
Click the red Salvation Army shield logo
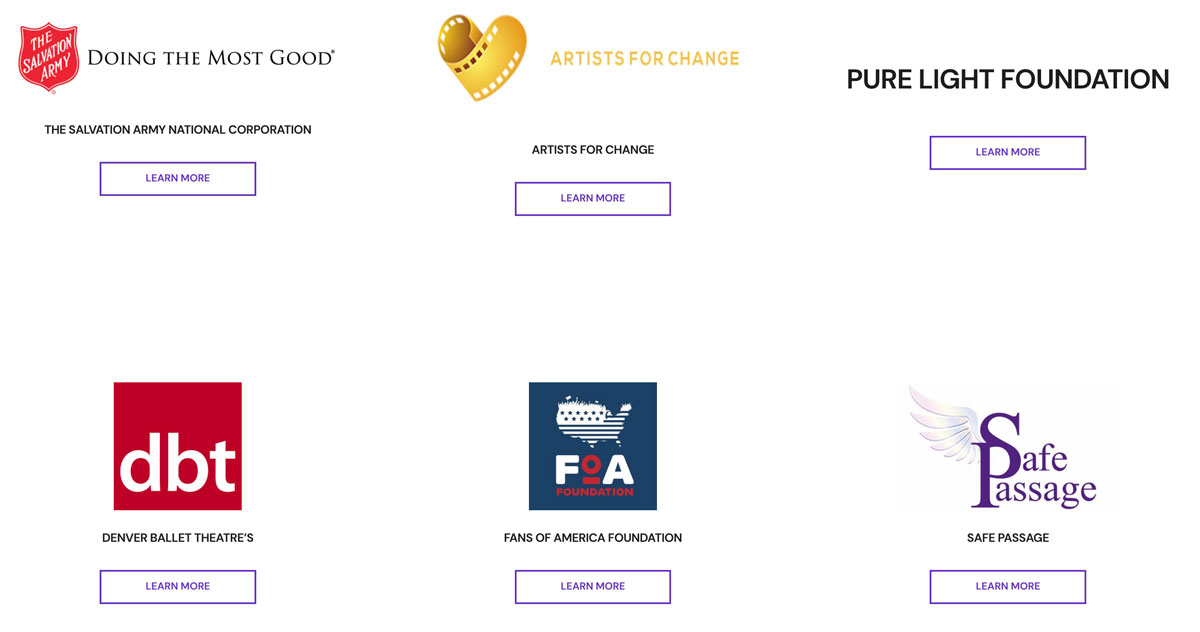[48, 57]
